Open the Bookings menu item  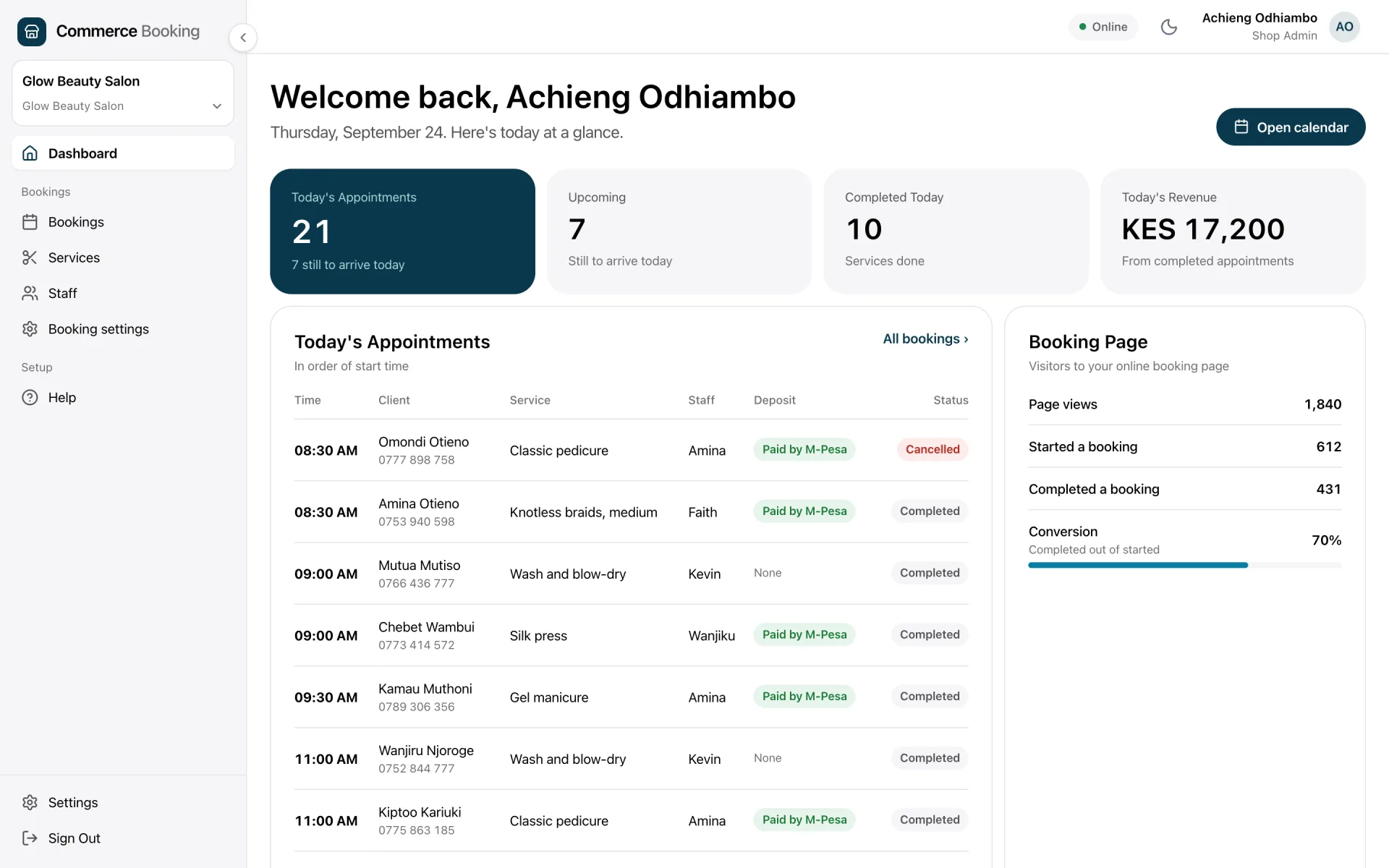(x=76, y=222)
